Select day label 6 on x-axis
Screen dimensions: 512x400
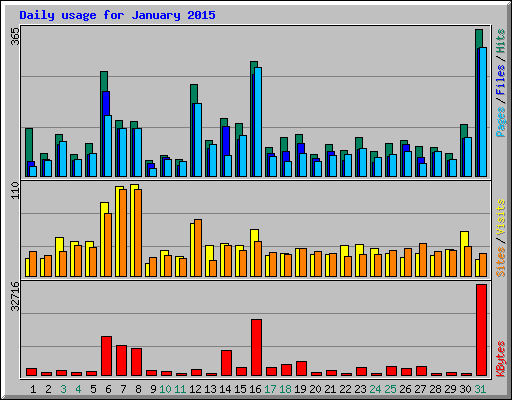108,389
